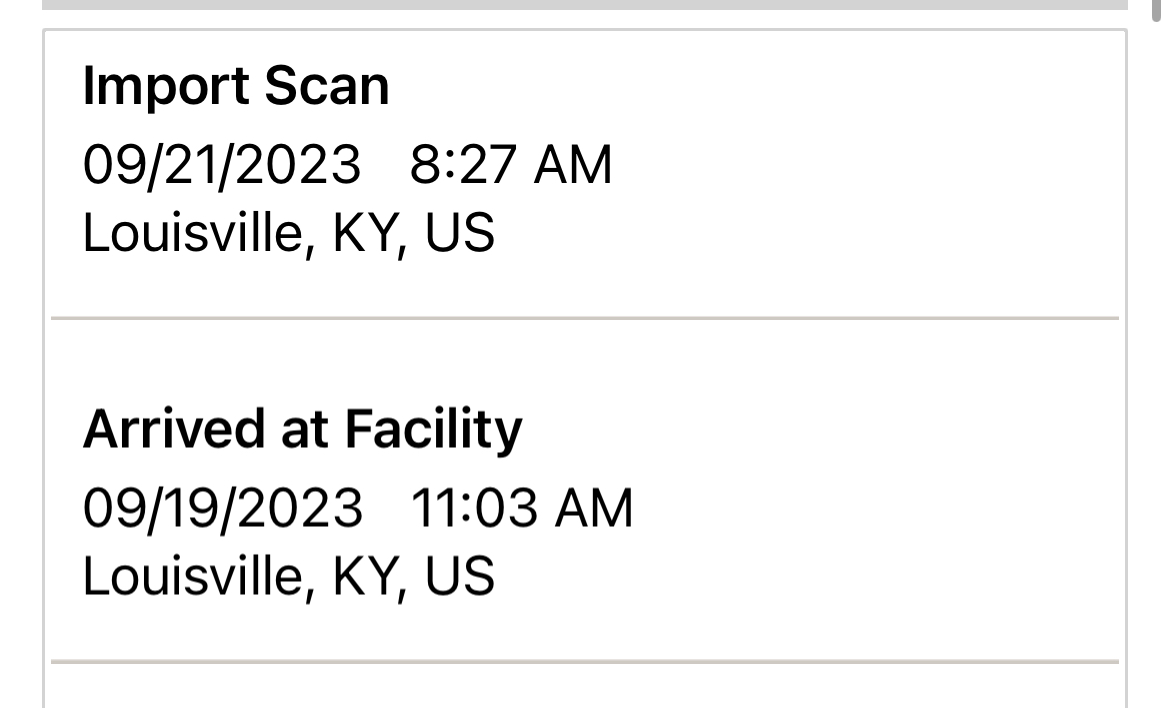Open the Arrived at Facility heading

(302, 430)
